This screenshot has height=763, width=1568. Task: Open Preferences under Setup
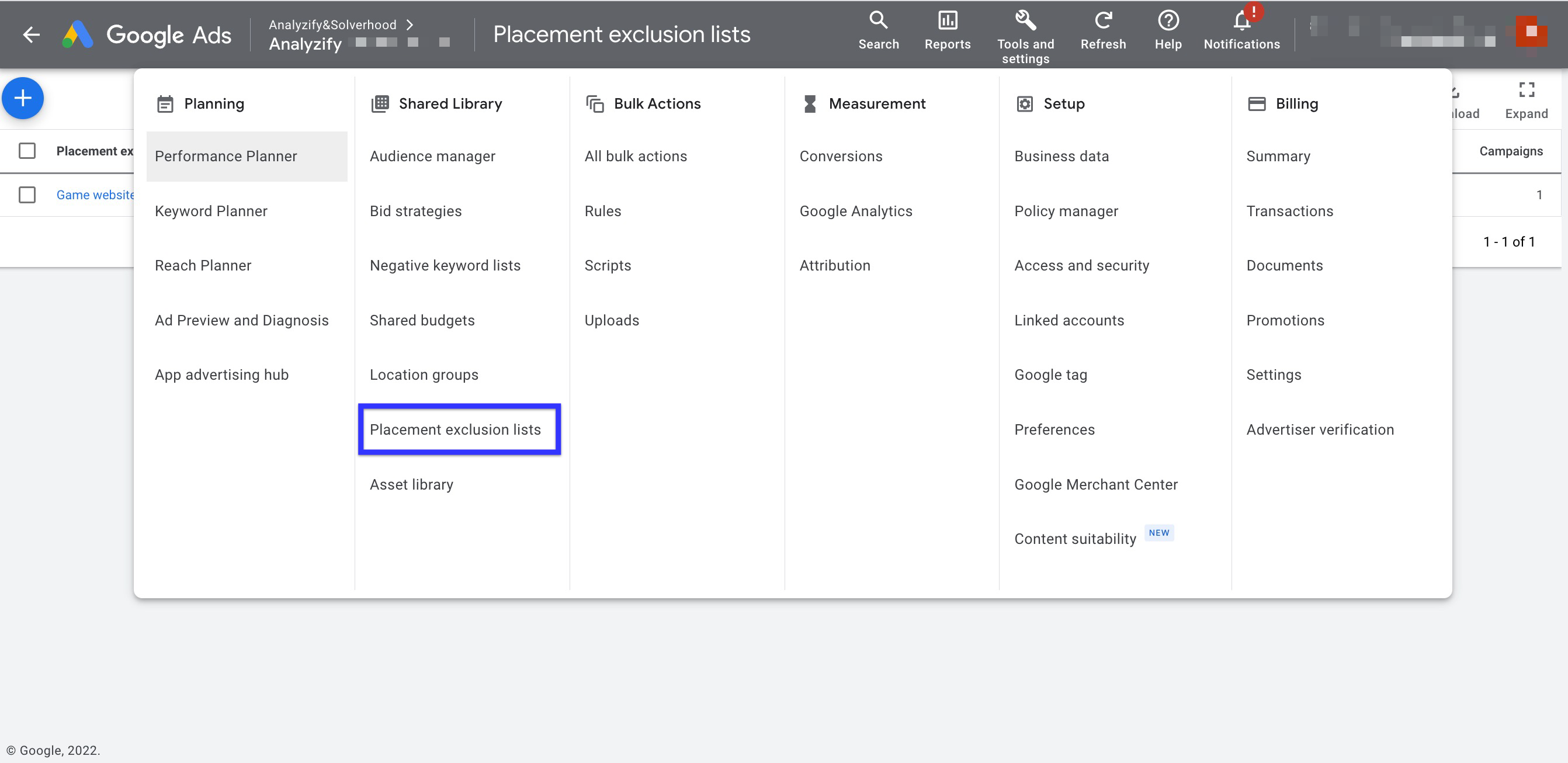pos(1054,430)
